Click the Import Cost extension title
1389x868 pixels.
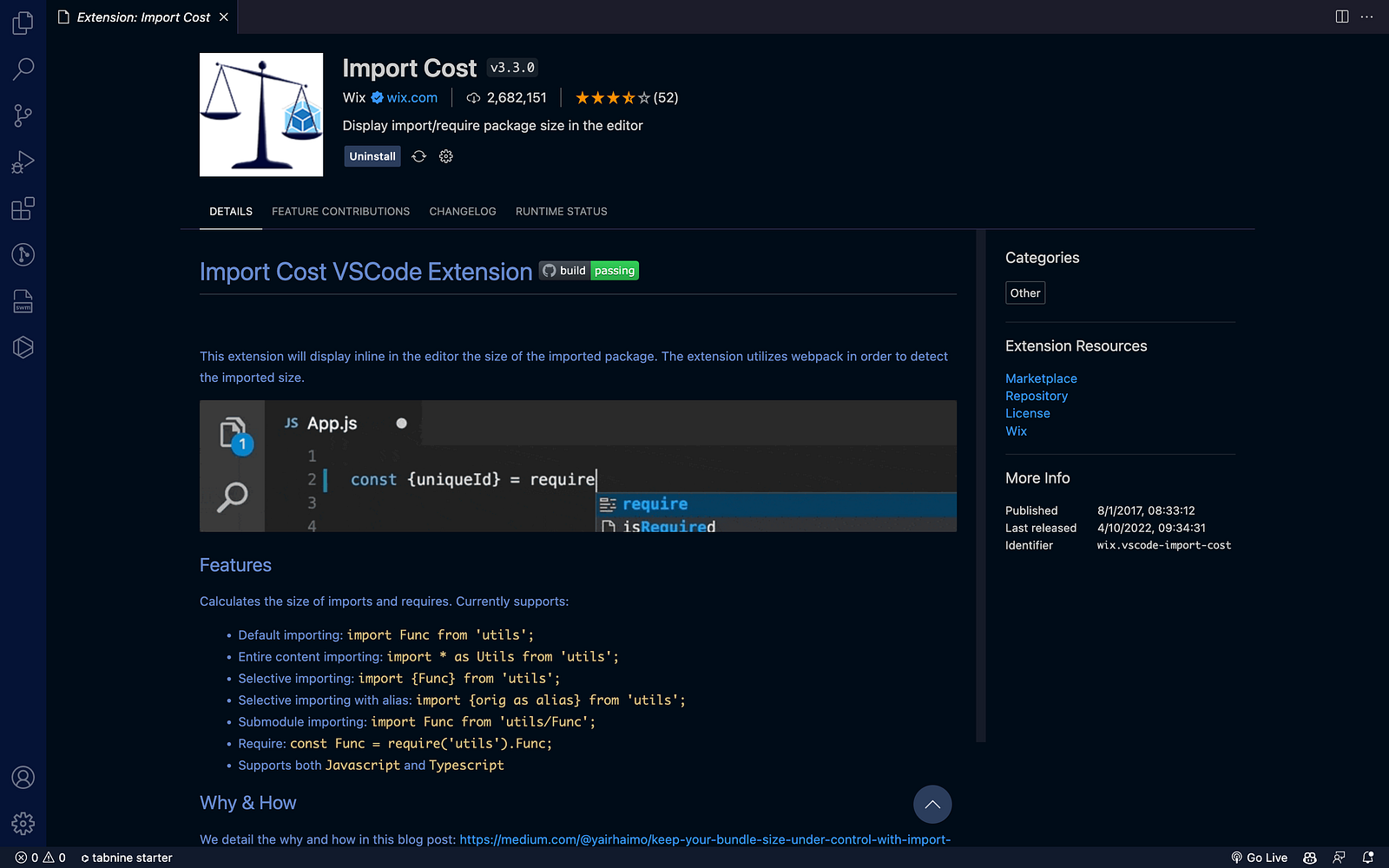coord(410,68)
